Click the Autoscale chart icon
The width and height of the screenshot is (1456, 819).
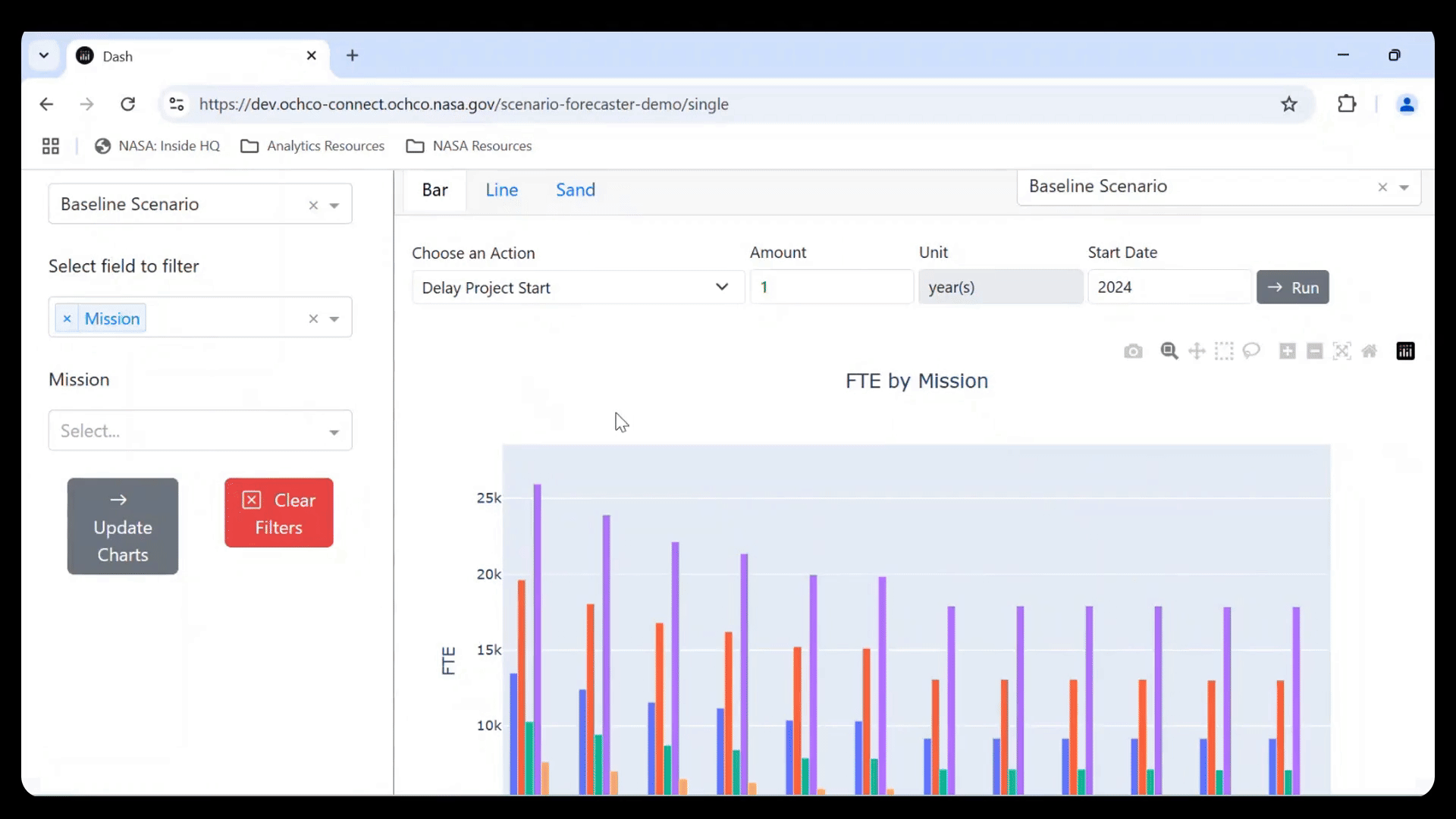point(1342,351)
